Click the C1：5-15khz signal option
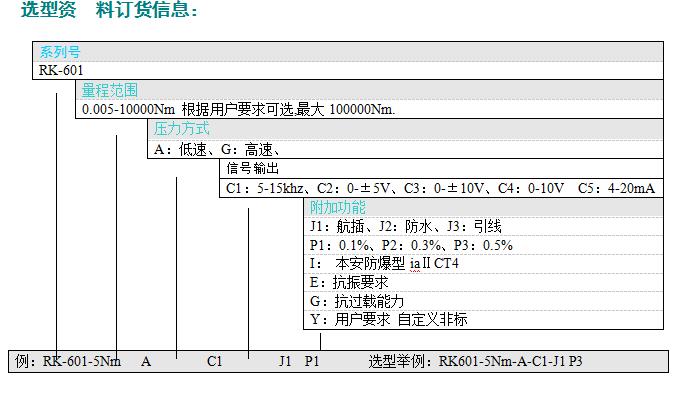Screen dimensions: 683x399 coord(264,188)
